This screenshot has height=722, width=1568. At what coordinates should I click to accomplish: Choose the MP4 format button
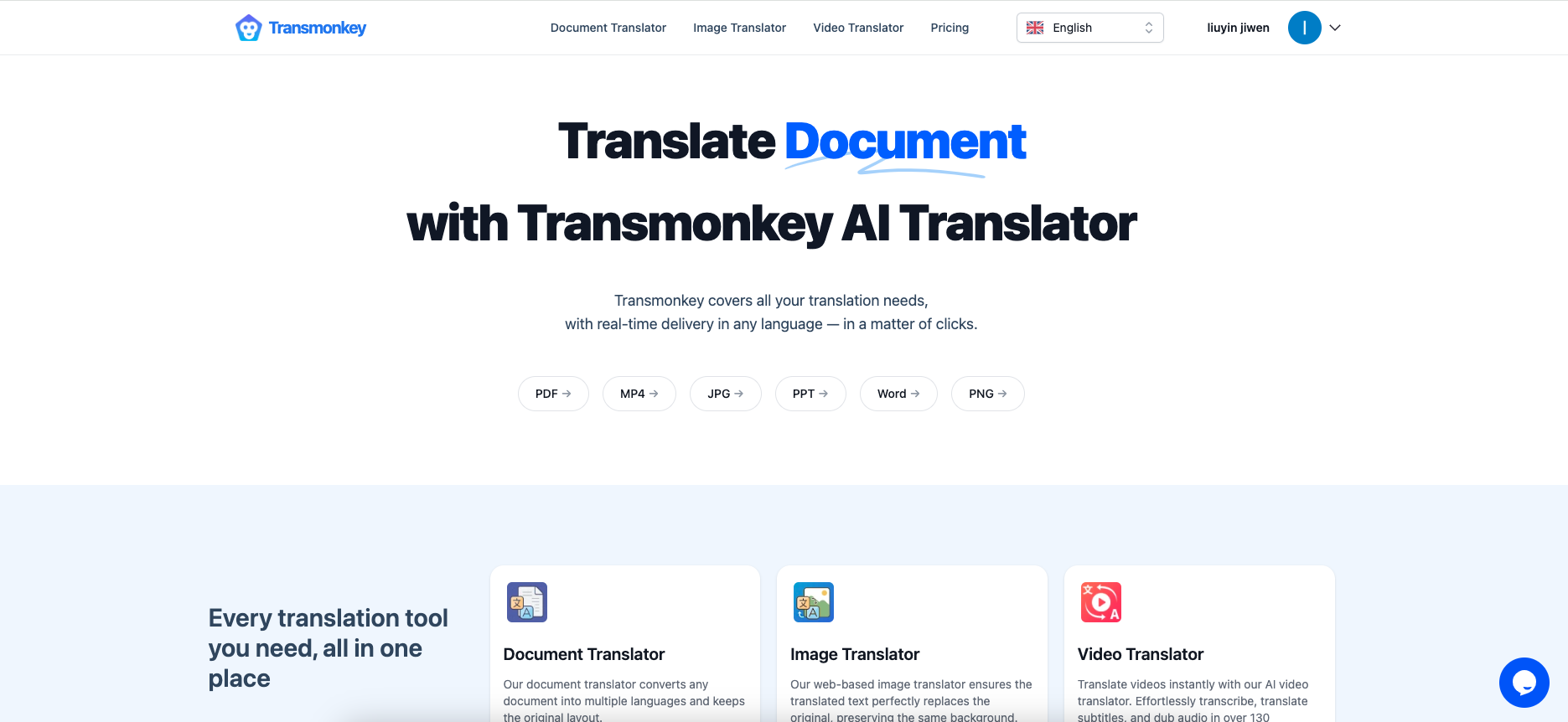[639, 394]
